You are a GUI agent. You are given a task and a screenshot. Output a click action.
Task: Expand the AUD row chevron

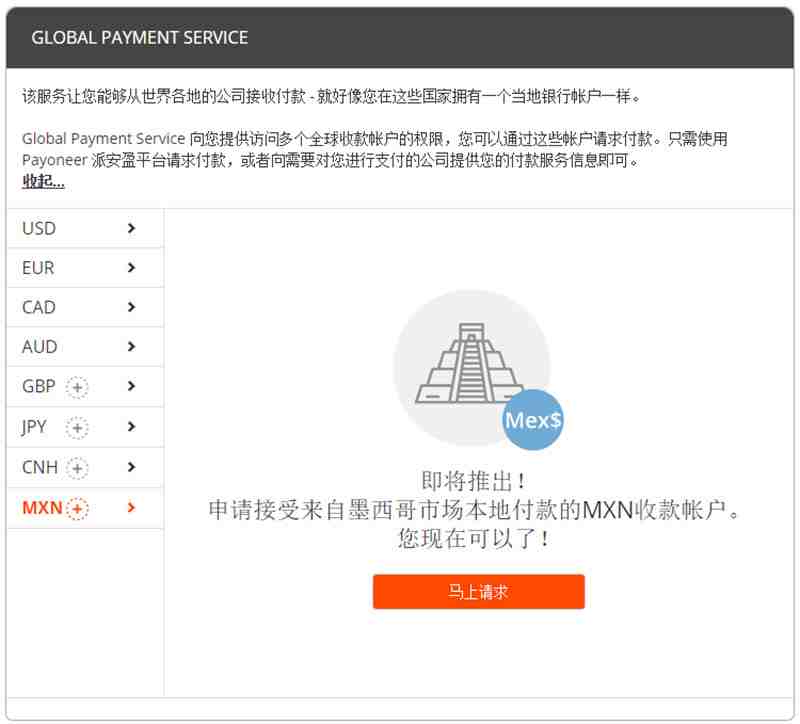[131, 346]
